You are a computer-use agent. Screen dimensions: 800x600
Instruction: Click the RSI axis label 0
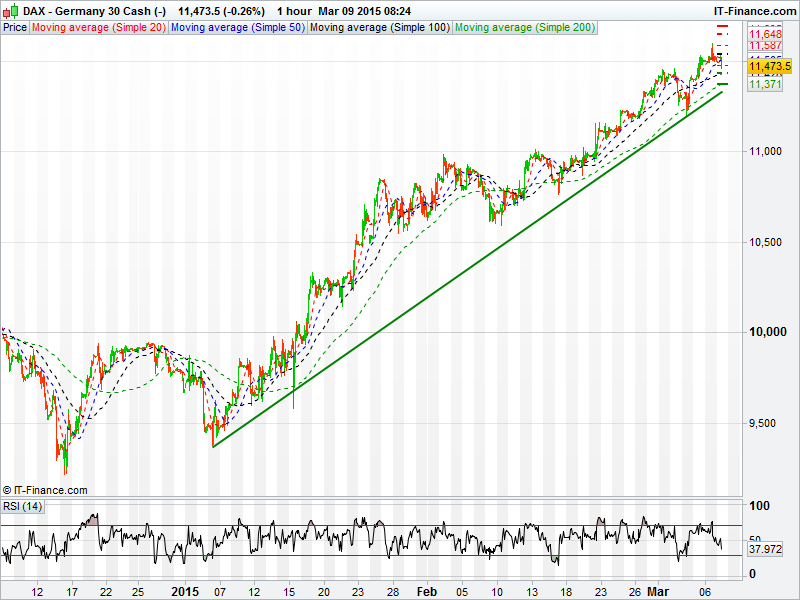752,574
